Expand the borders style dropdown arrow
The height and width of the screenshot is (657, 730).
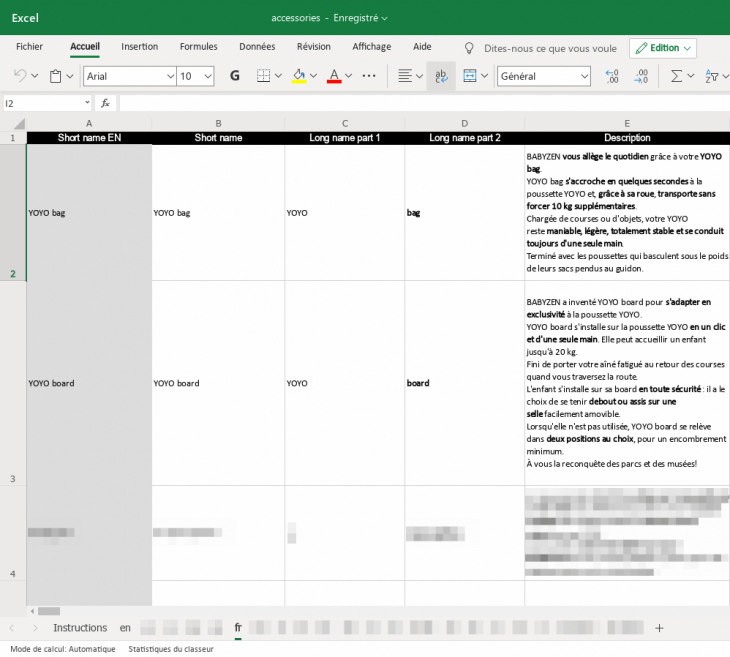coord(278,76)
